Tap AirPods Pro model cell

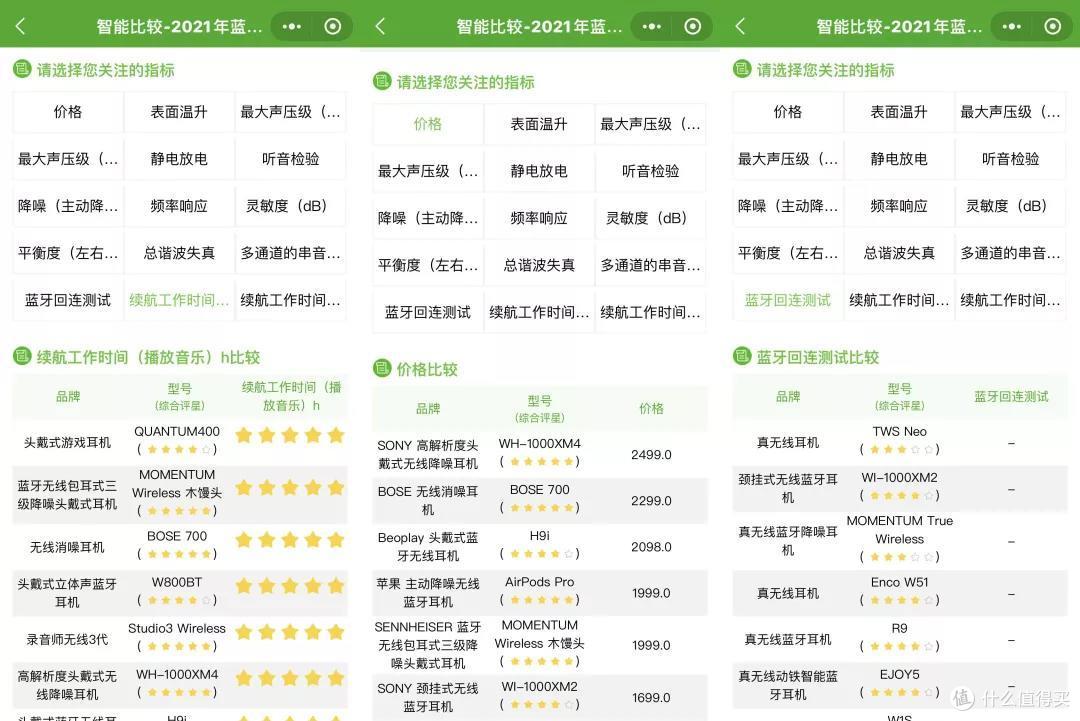pos(539,591)
